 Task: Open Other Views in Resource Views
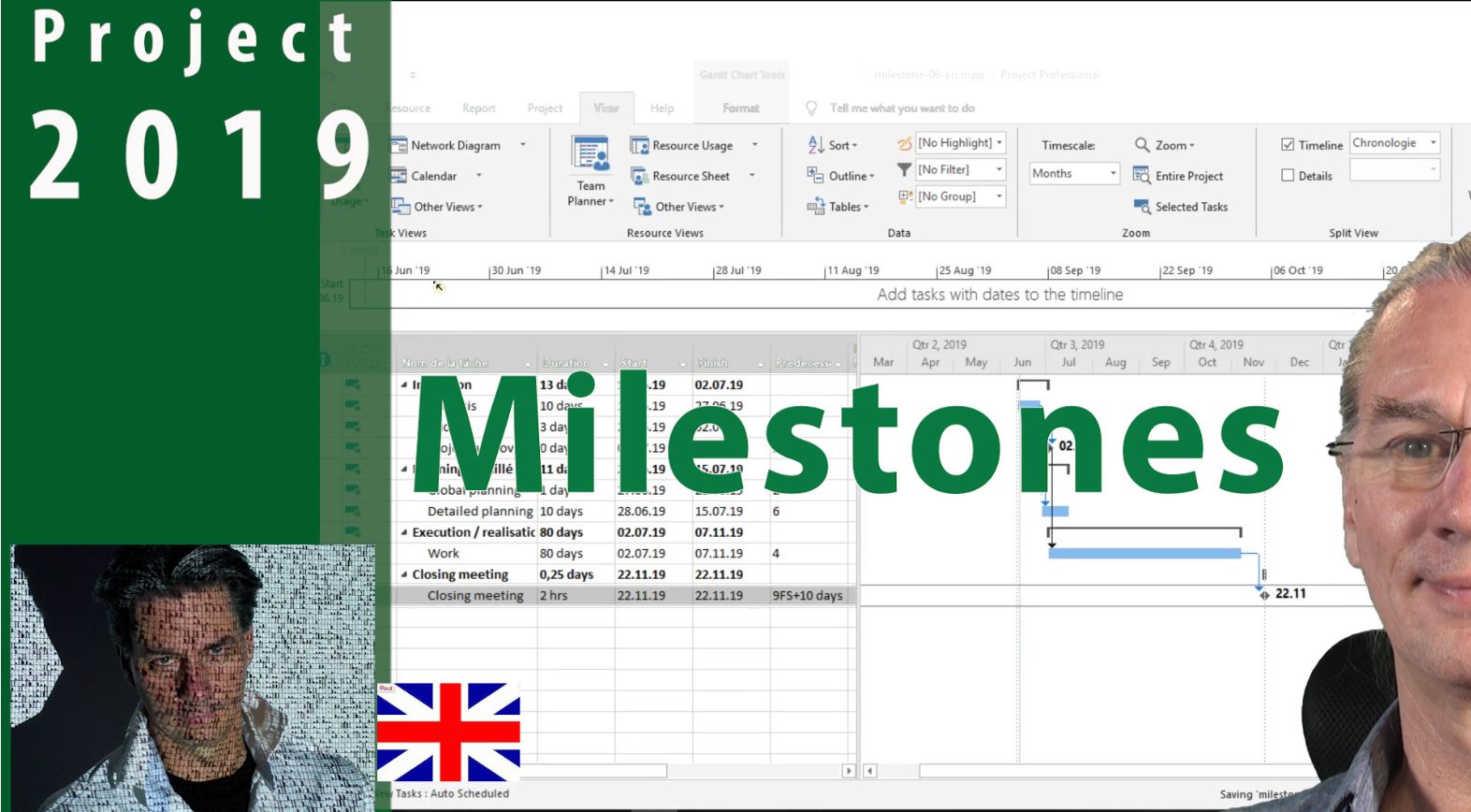pos(678,207)
